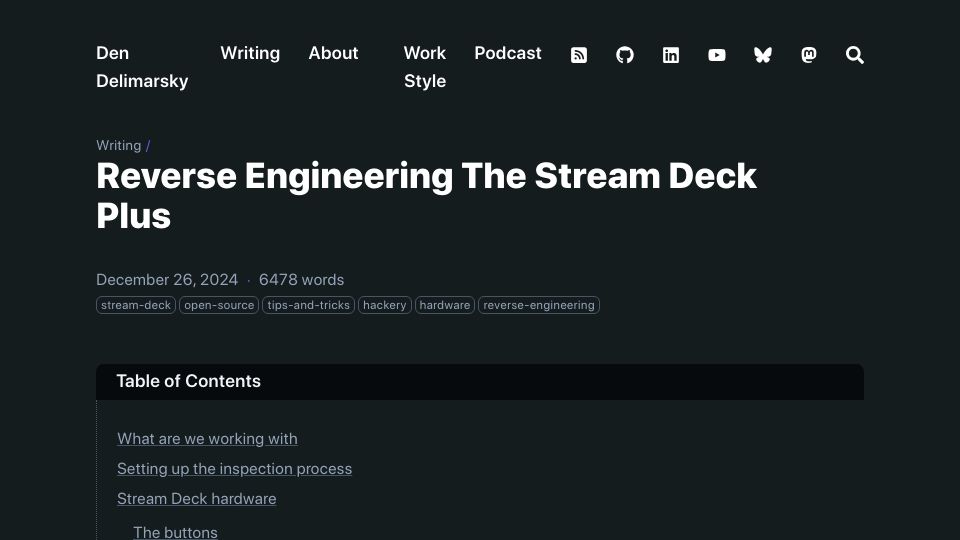Open the Work Style menu item

(425, 67)
